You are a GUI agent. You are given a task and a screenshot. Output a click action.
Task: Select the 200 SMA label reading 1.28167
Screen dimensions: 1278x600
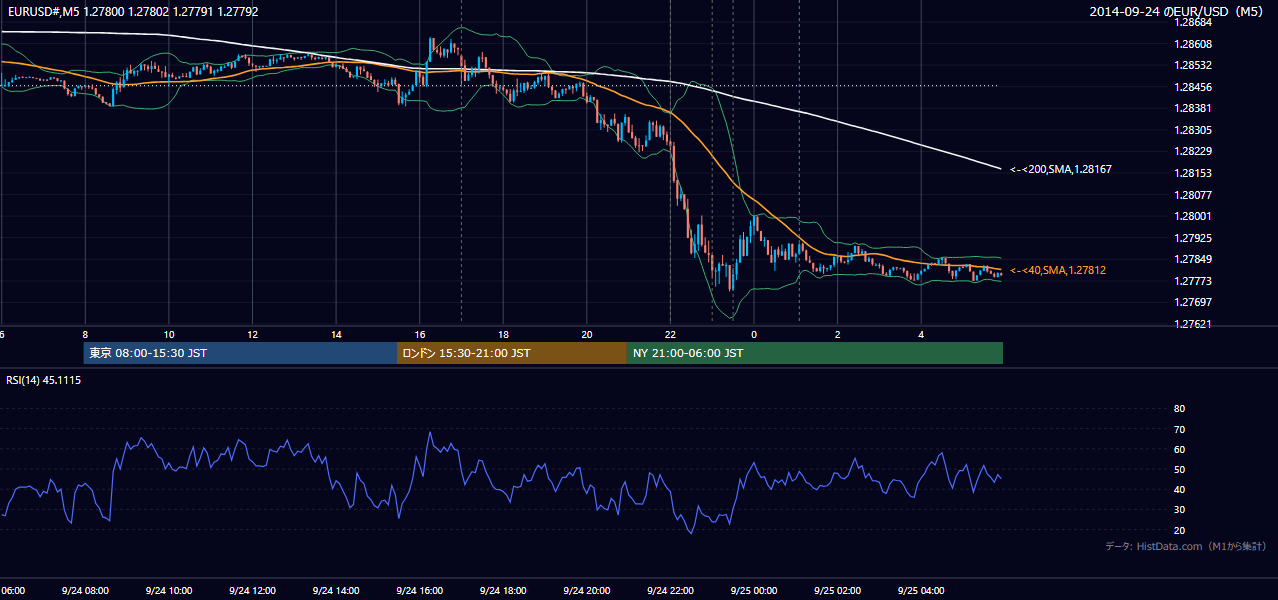click(x=1061, y=170)
